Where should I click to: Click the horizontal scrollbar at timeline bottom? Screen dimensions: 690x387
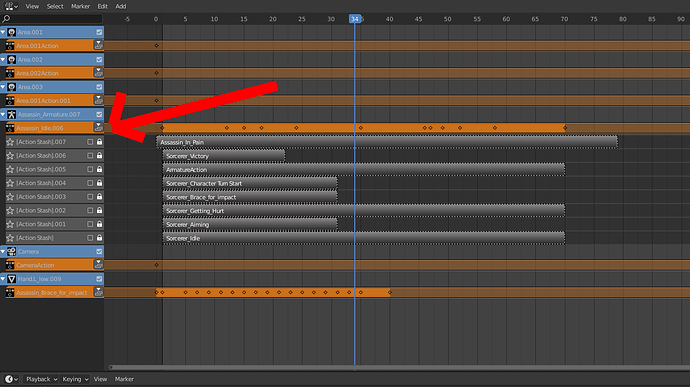tap(399, 367)
